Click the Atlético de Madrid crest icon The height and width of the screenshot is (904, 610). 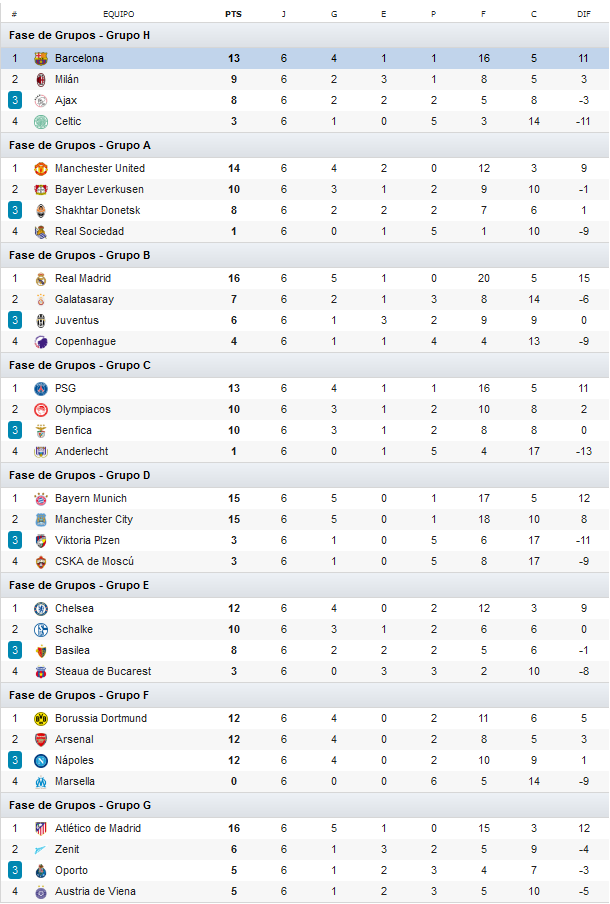(x=41, y=829)
